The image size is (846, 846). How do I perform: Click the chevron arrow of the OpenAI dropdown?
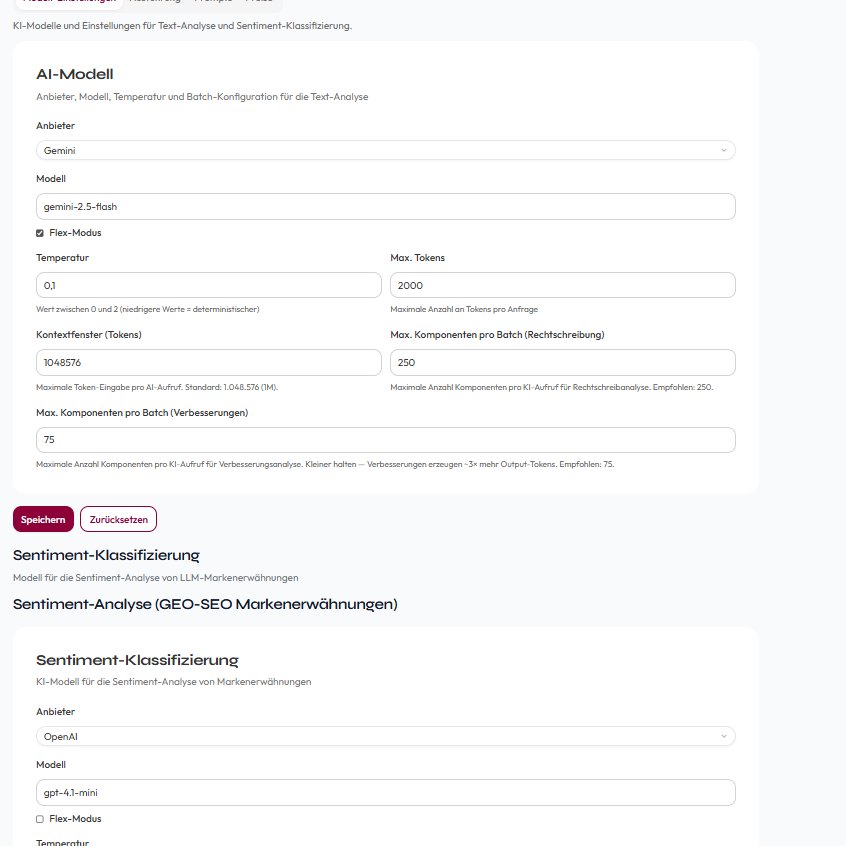click(724, 736)
